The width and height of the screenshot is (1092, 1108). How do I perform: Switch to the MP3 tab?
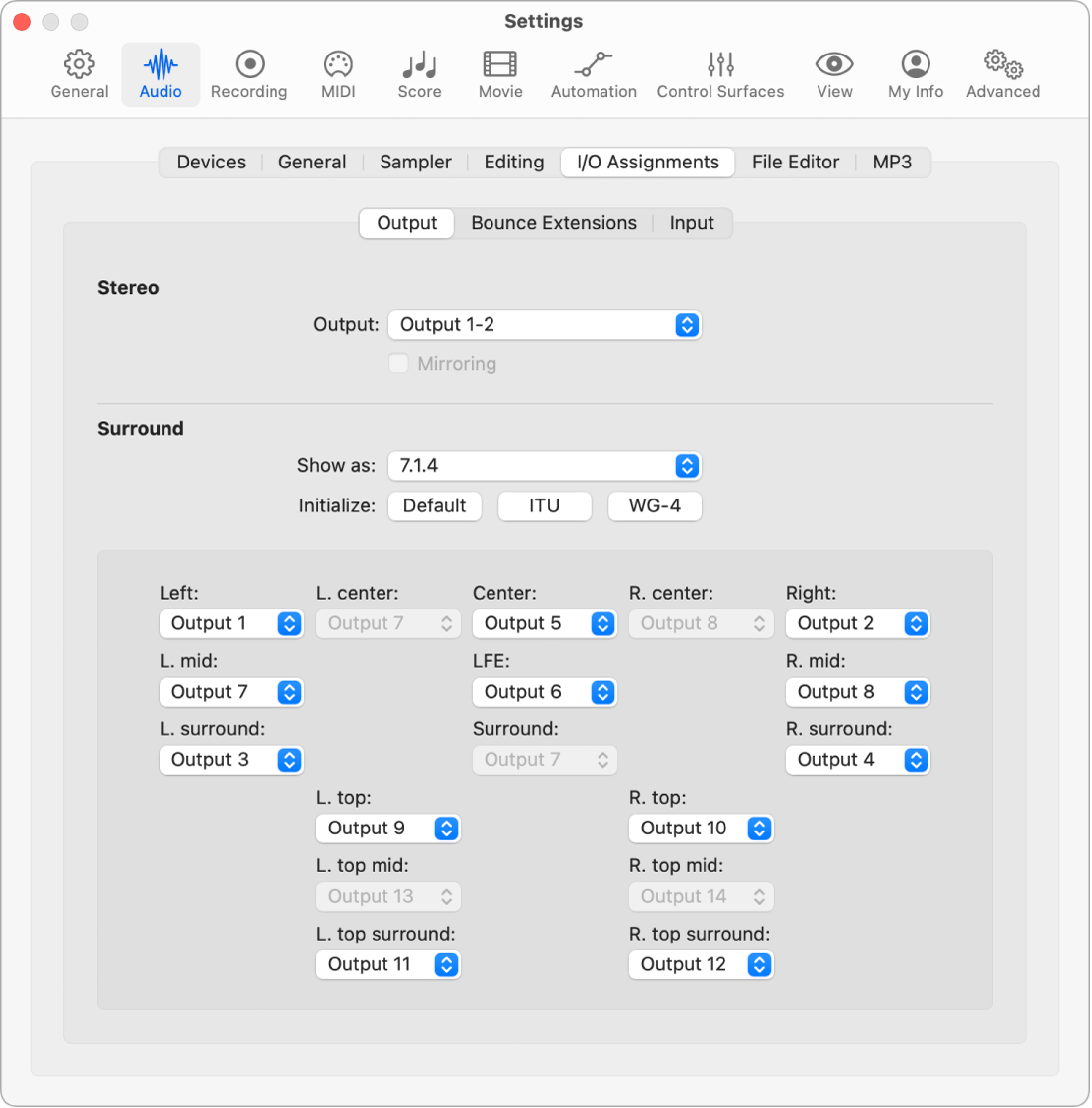892,163
